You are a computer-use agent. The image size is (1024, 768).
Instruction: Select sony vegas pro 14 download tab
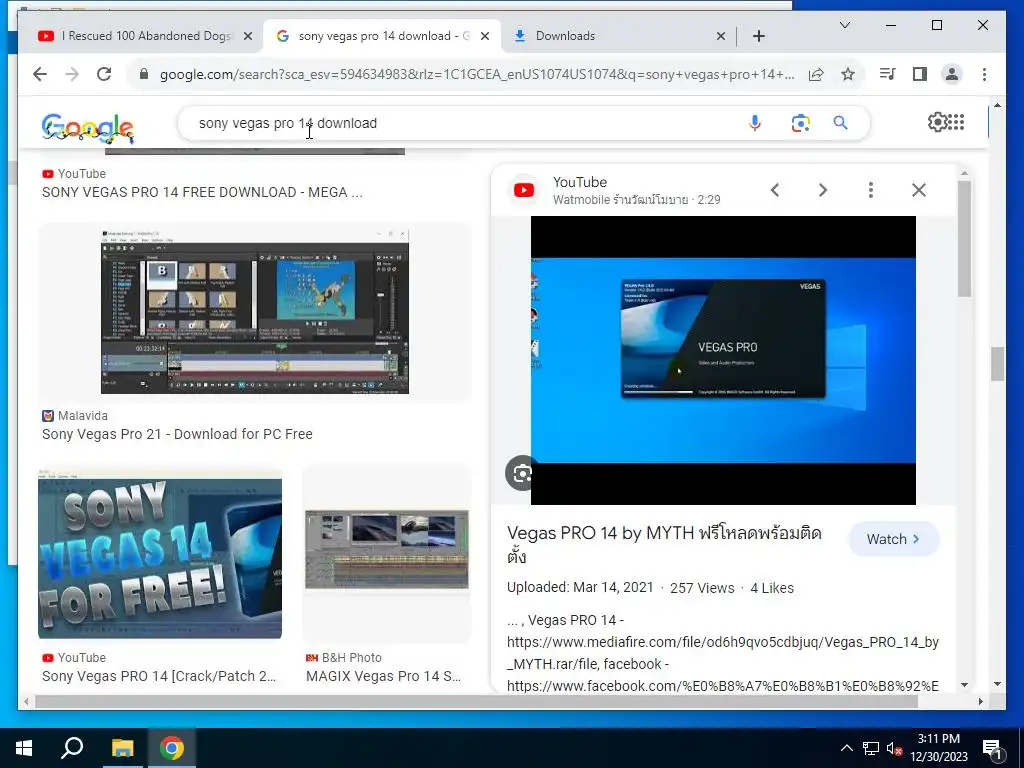(382, 36)
